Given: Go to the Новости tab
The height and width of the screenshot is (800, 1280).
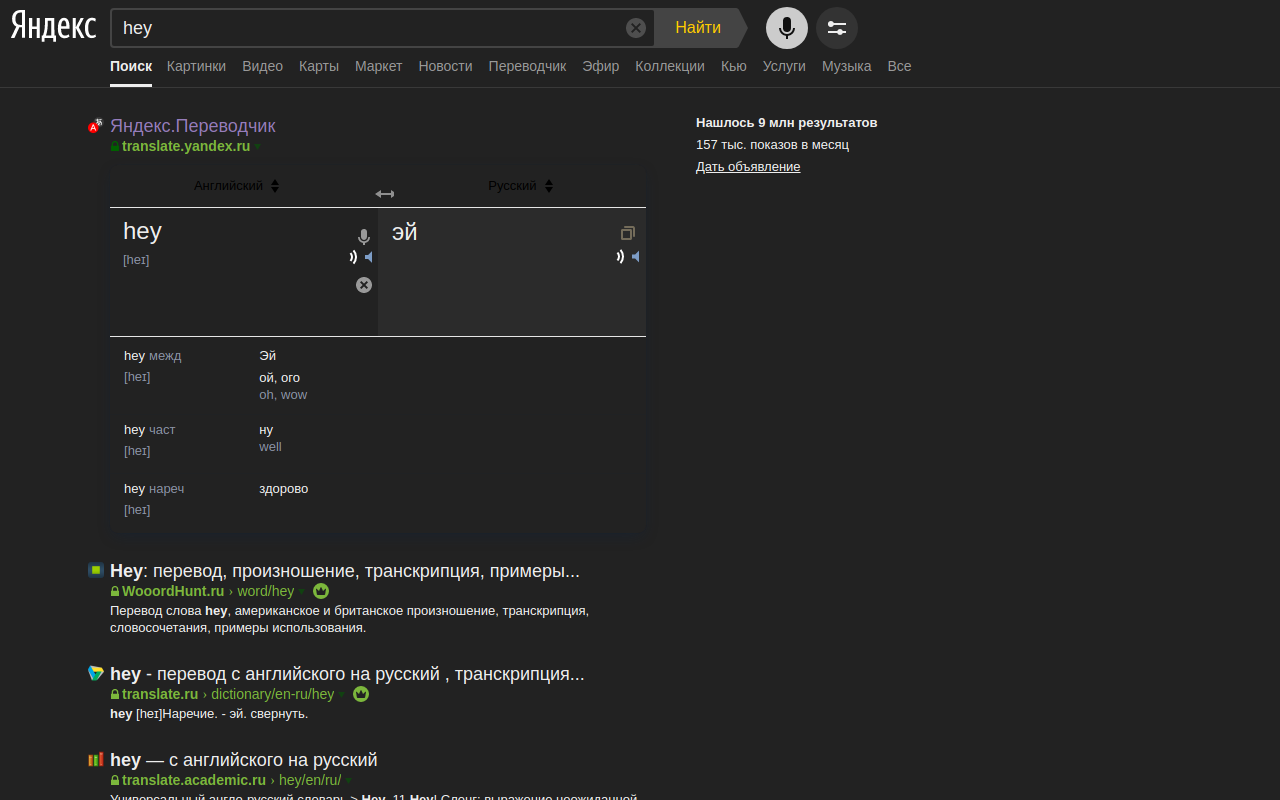Looking at the screenshot, I should [445, 66].
